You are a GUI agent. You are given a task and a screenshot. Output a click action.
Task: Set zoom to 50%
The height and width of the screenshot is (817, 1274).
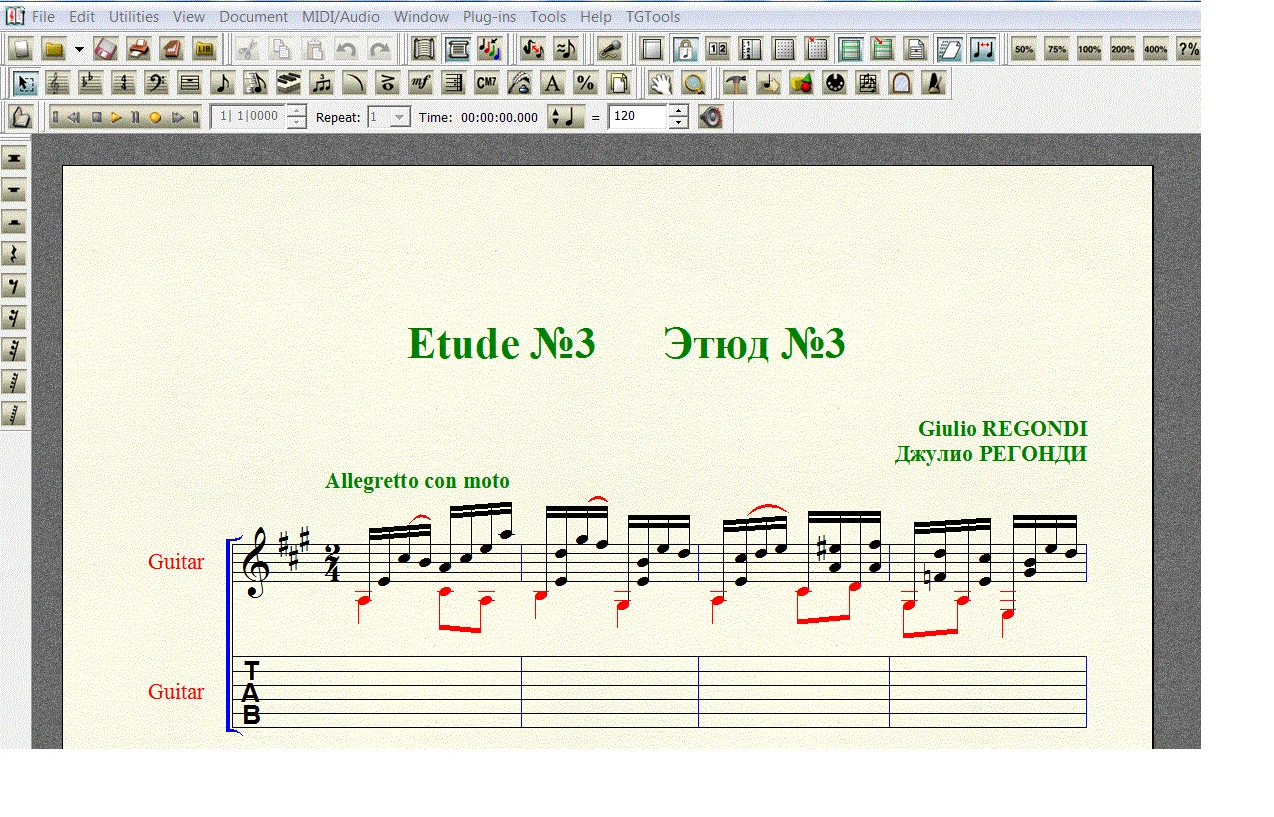click(1024, 48)
